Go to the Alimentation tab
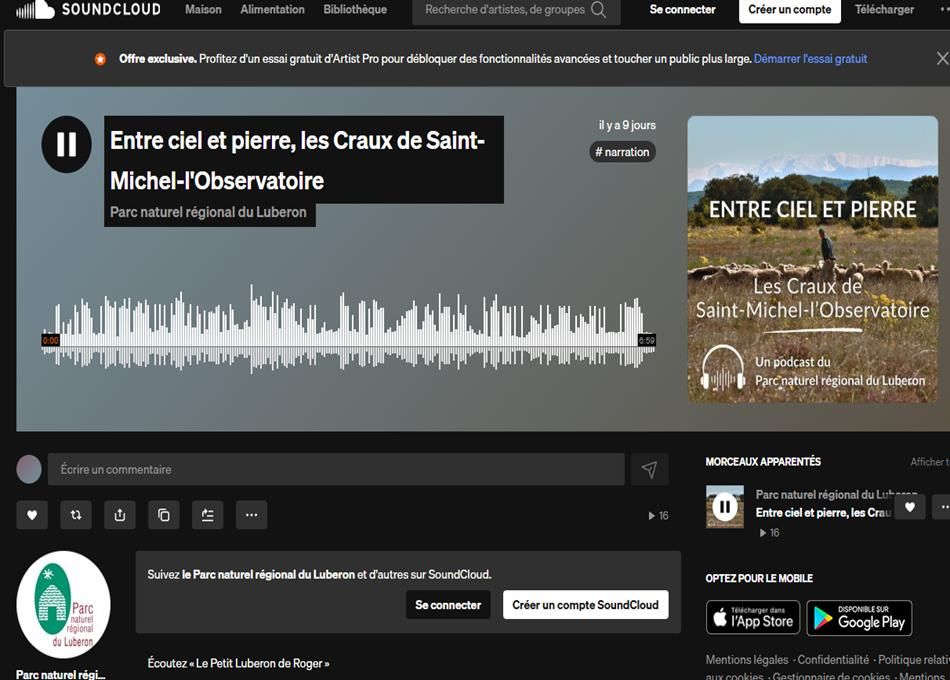Image resolution: width=950 pixels, height=680 pixels. click(272, 10)
